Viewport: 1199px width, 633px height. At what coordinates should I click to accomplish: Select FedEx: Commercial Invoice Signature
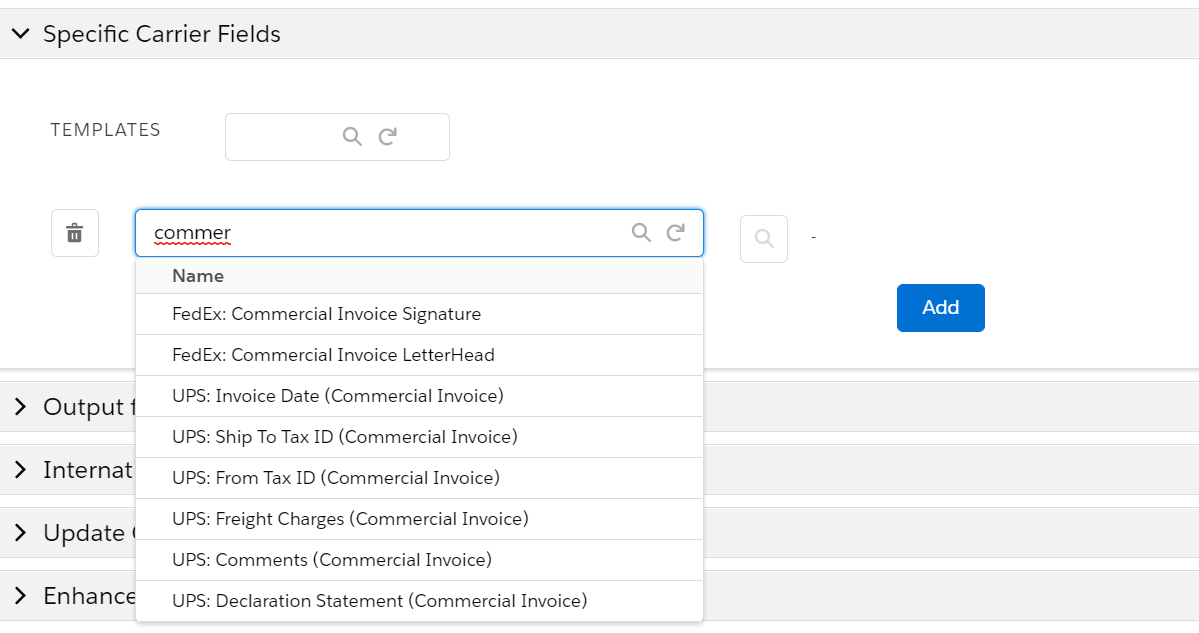point(419,314)
